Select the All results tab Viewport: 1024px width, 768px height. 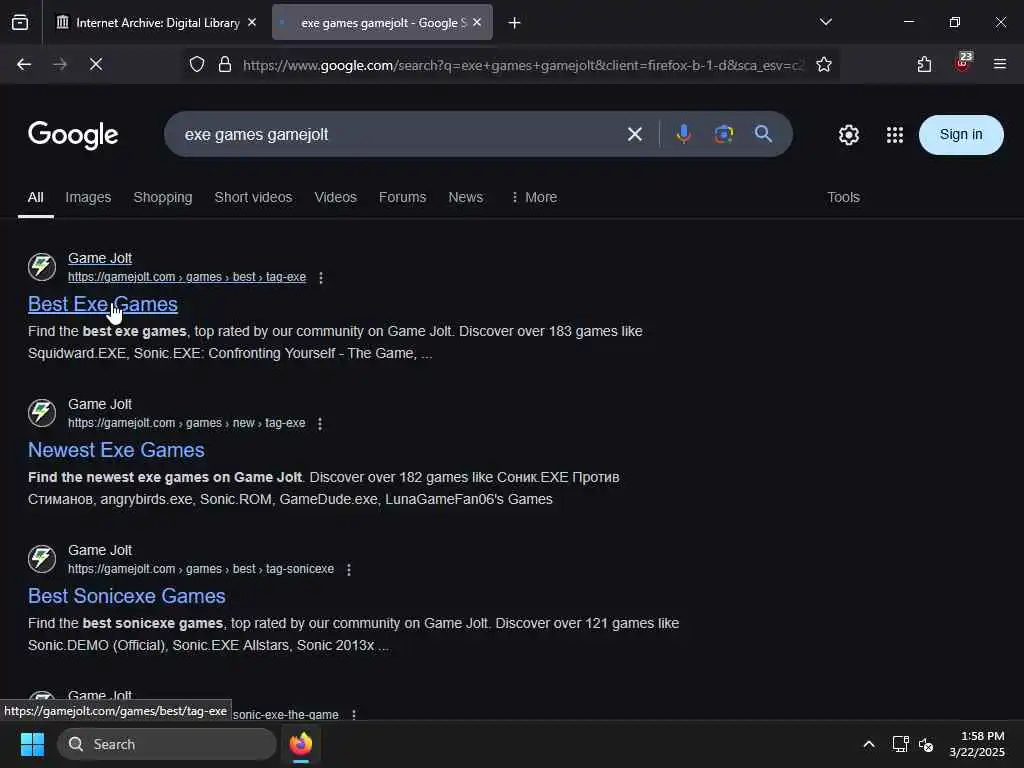36,197
